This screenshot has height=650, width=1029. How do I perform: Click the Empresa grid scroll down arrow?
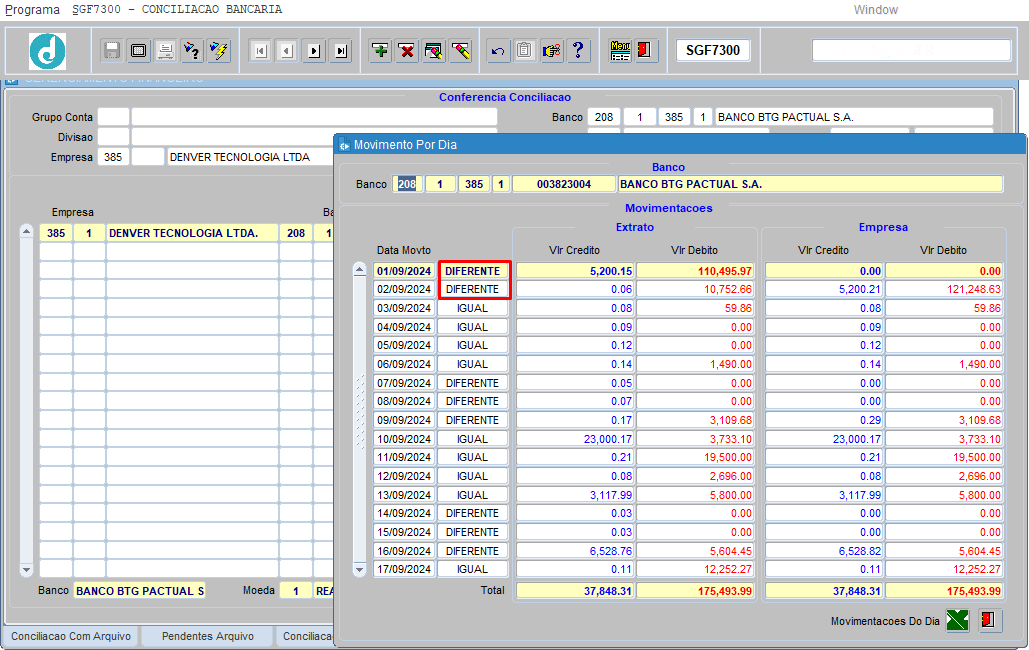[x=26, y=570]
